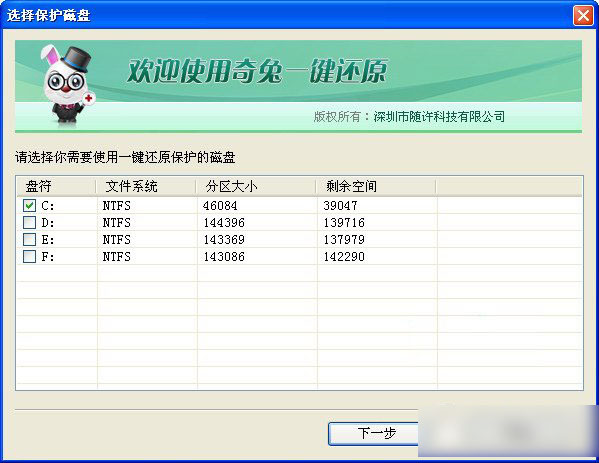Image resolution: width=599 pixels, height=463 pixels.
Task: Click partition size value 144396
Action: click(x=224, y=223)
